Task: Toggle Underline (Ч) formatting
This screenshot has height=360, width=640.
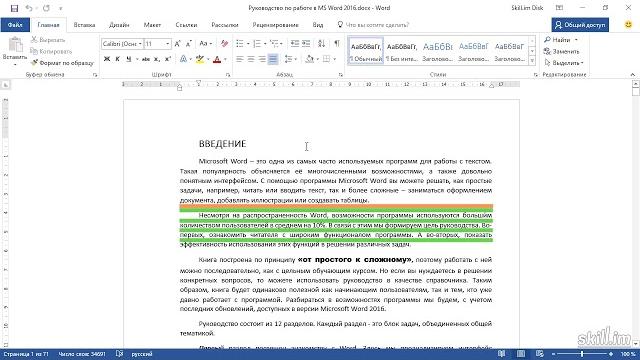Action: 129,60
